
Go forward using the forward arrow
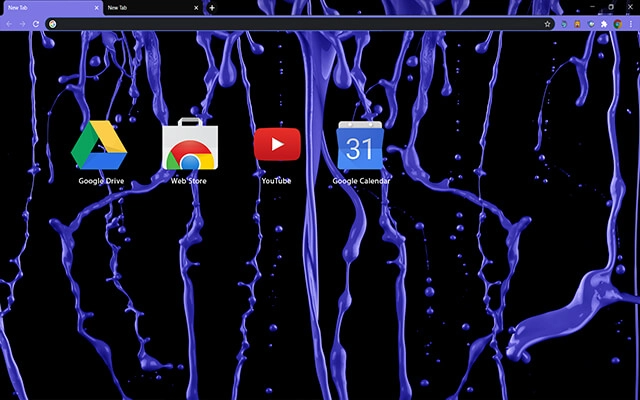[x=22, y=24]
